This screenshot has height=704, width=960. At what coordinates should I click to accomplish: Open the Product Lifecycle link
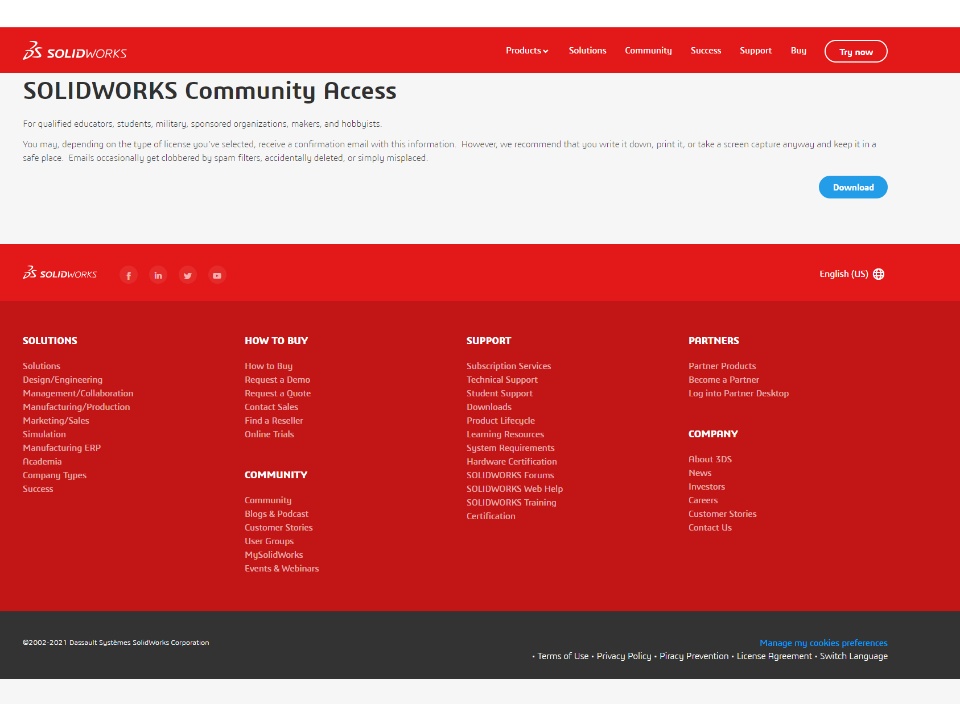(x=501, y=421)
